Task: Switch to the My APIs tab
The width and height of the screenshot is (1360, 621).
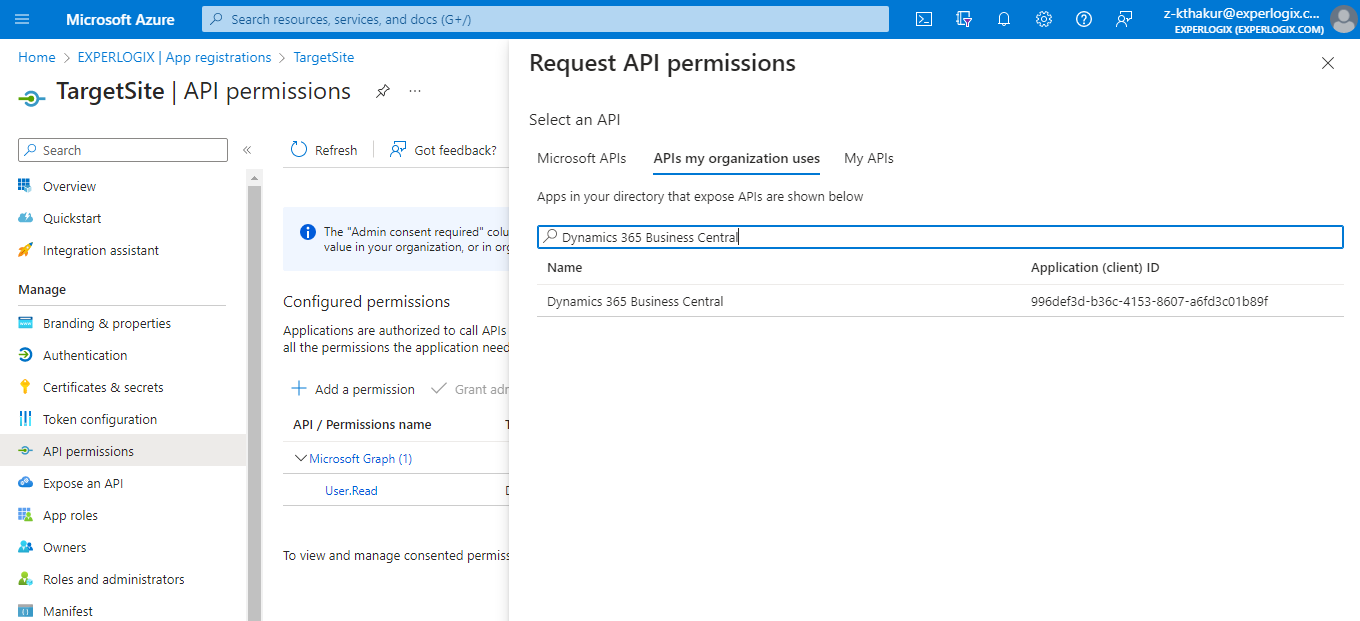Action: (x=869, y=158)
